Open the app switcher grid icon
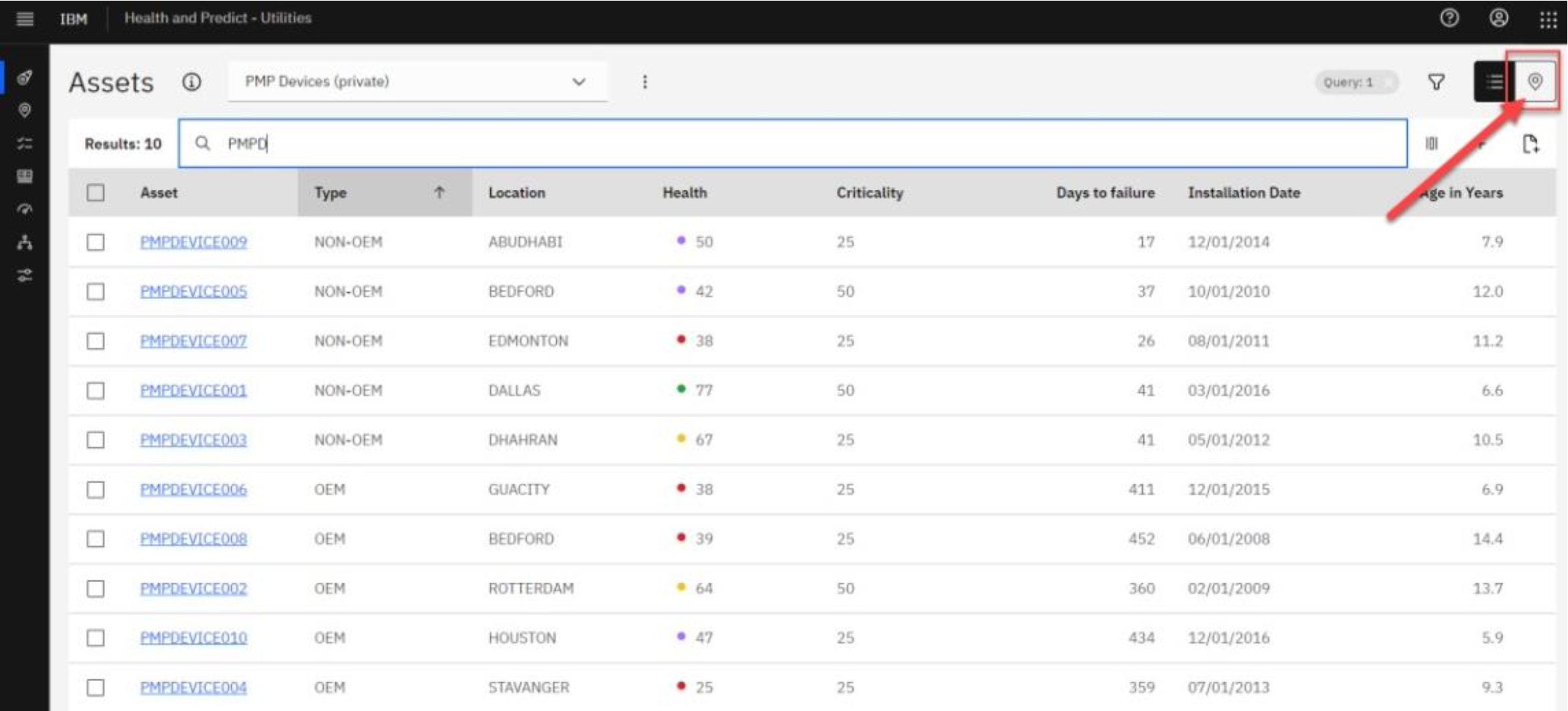This screenshot has width=1568, height=711. pos(1548,19)
